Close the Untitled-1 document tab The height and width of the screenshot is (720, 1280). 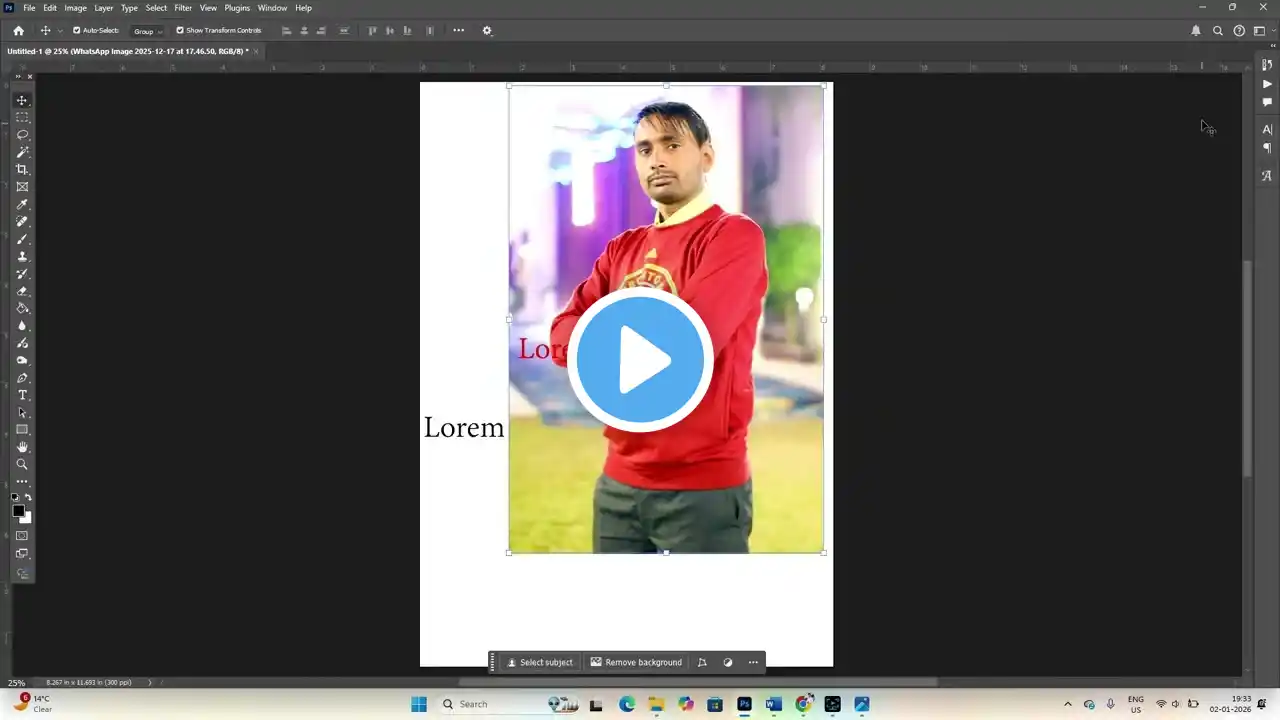coord(256,51)
